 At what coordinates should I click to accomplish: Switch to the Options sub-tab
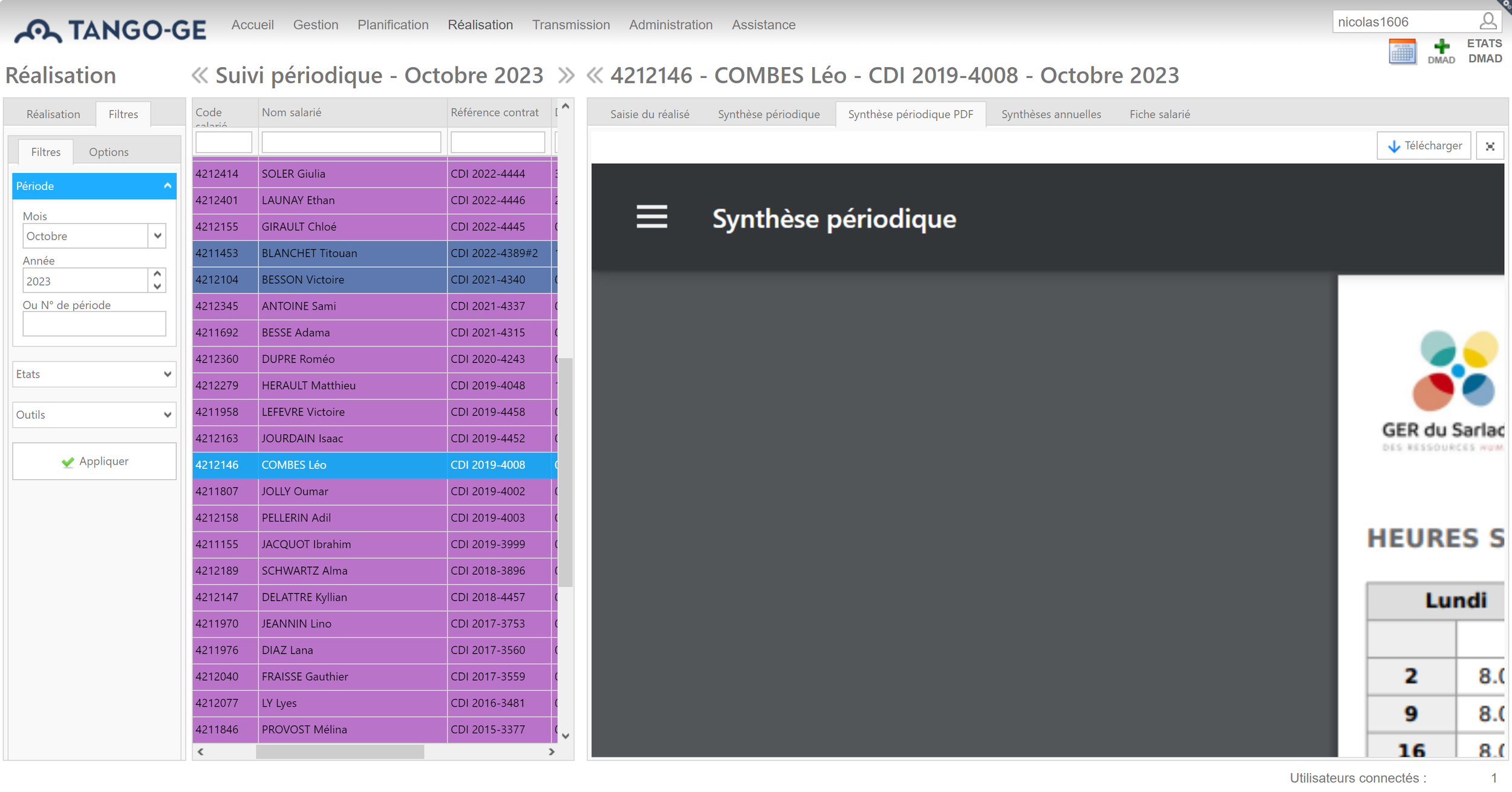109,152
